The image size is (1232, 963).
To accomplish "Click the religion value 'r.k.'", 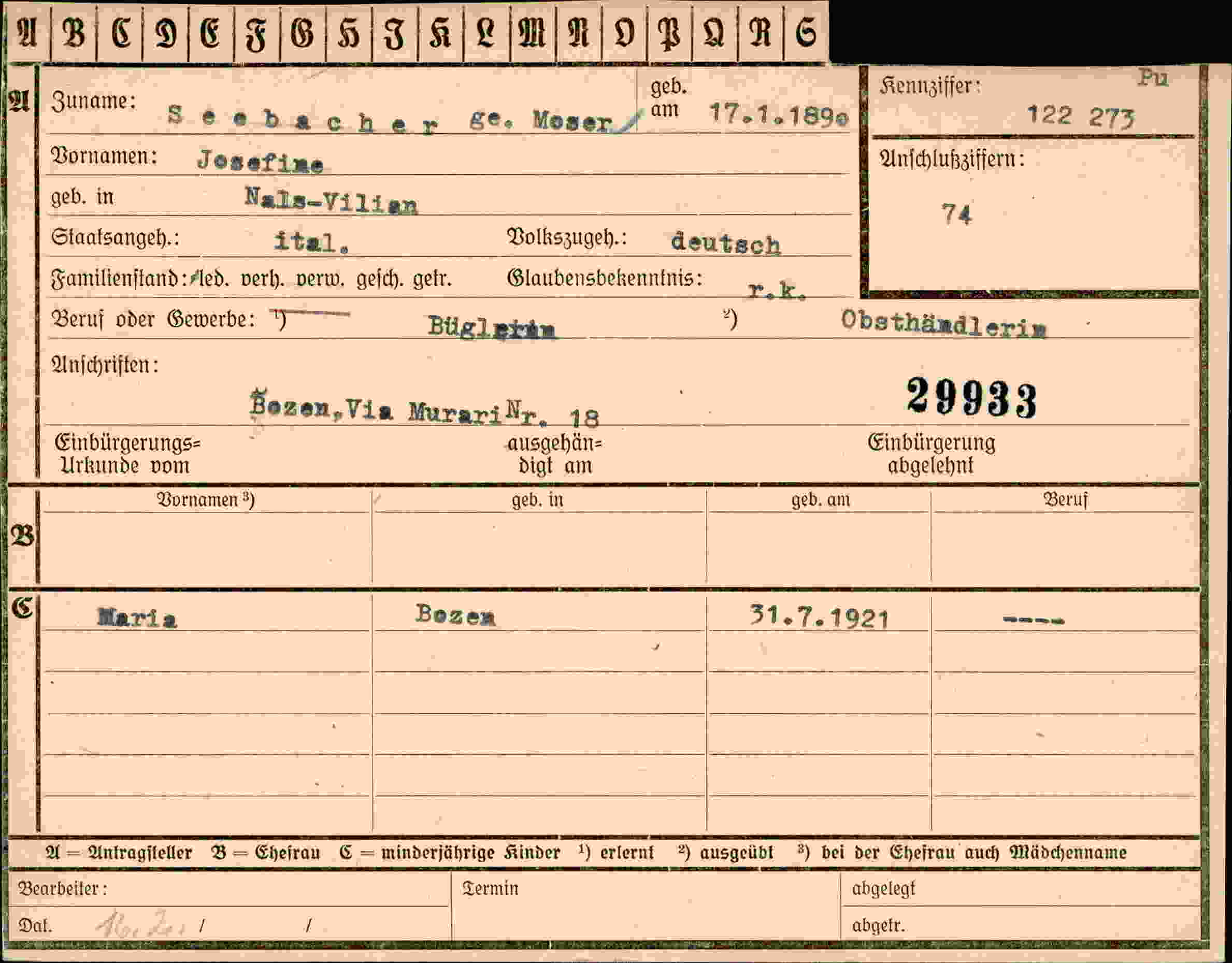I will [x=777, y=290].
